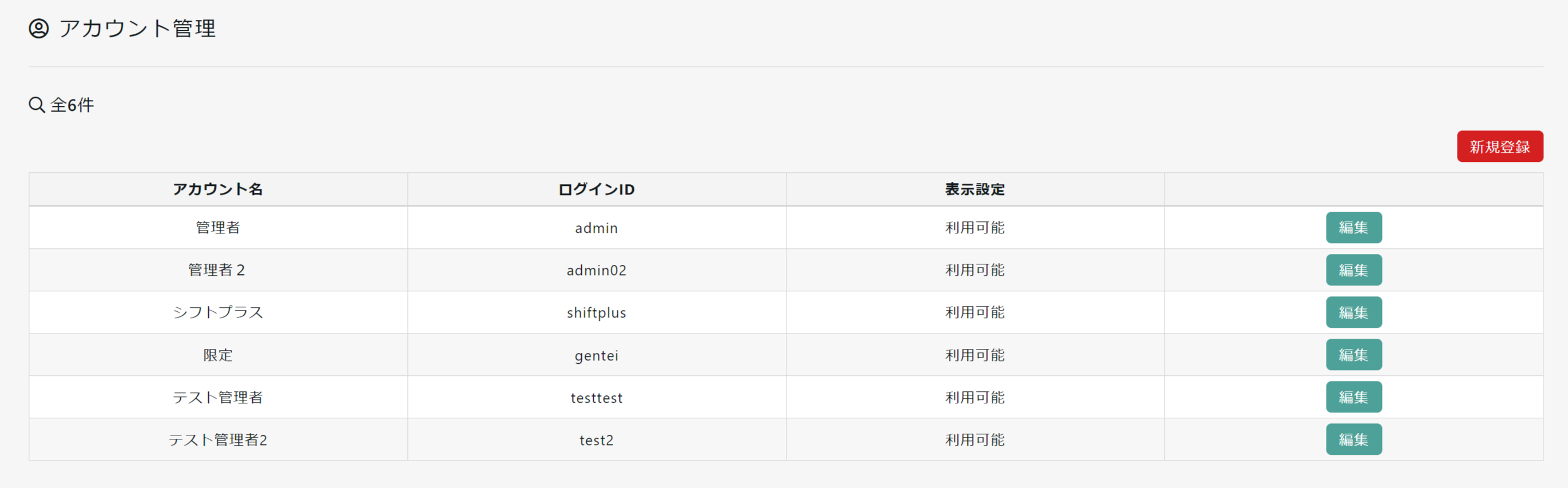Edit the admin02 account row

point(1353,270)
